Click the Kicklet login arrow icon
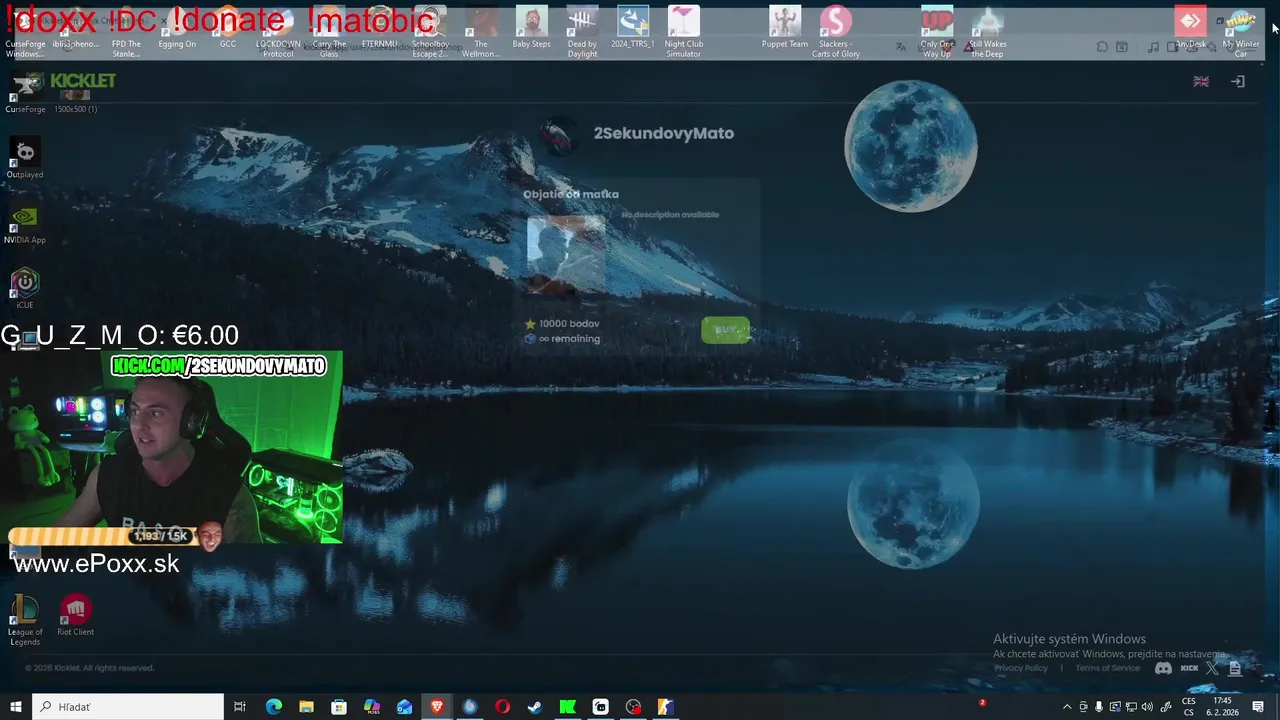 [x=1238, y=82]
